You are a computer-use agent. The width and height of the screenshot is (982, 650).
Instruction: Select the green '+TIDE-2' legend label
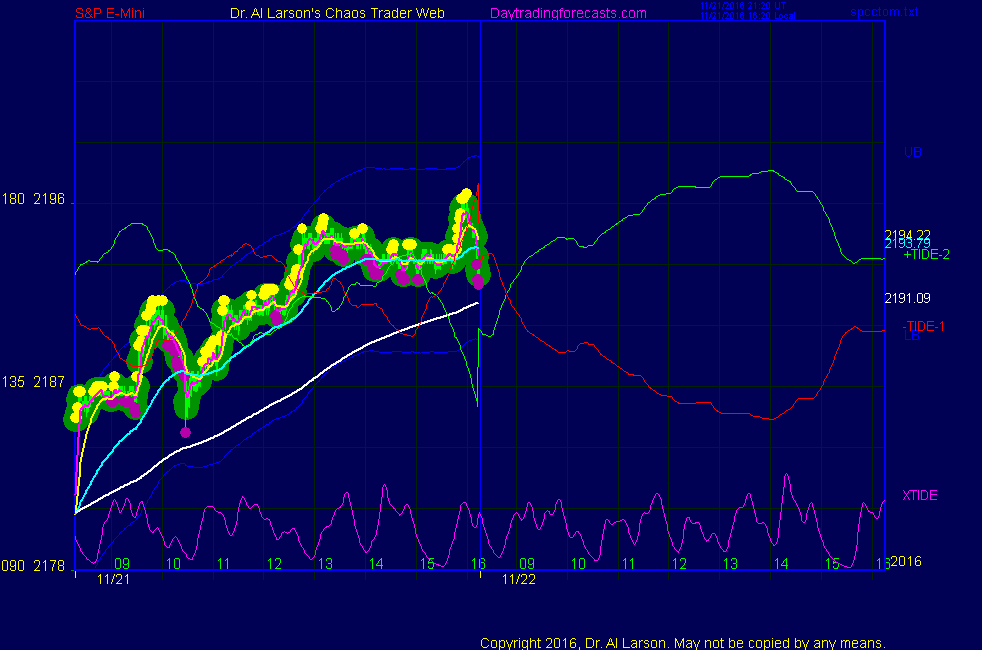pyautogui.click(x=926, y=254)
